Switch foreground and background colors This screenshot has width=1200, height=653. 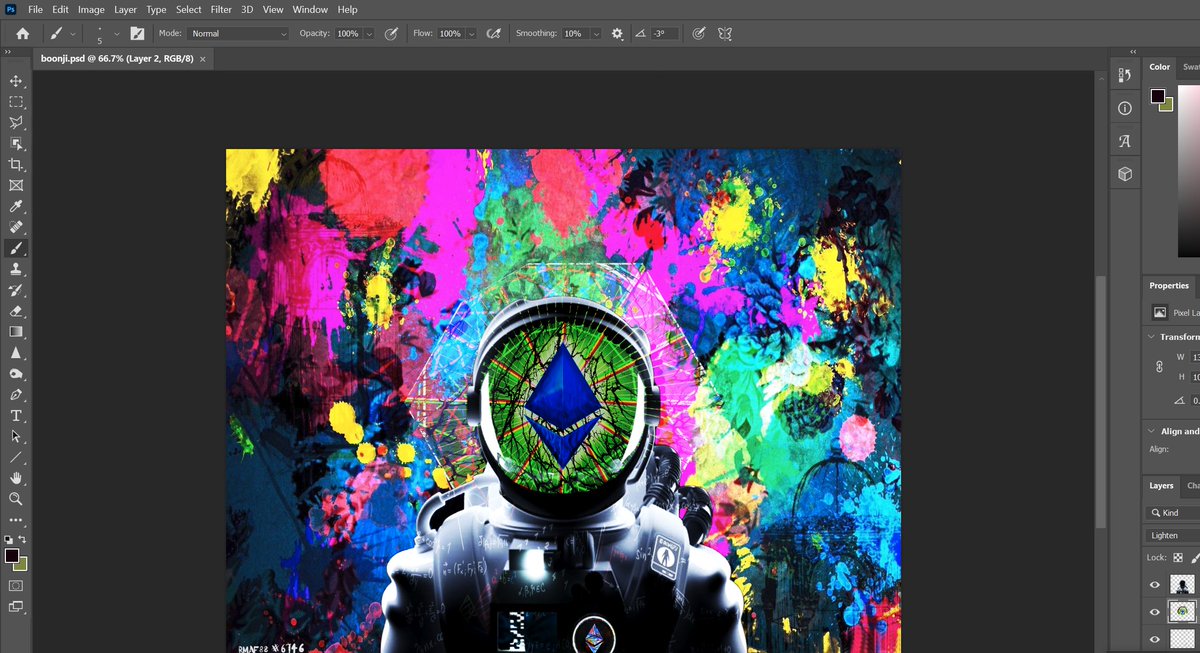22,539
